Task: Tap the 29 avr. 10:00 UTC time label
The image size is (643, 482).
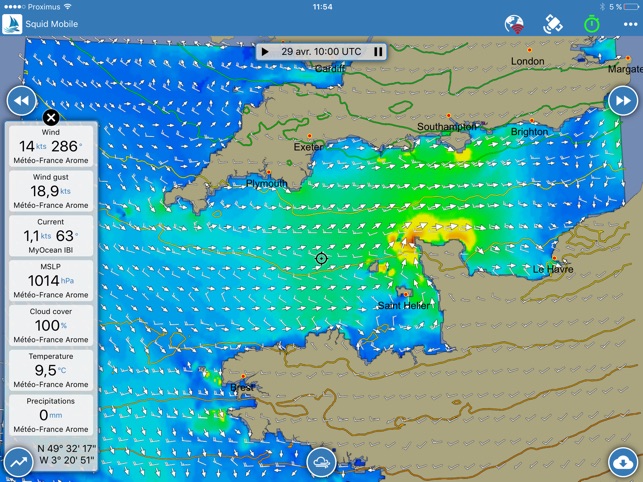Action: (321, 52)
